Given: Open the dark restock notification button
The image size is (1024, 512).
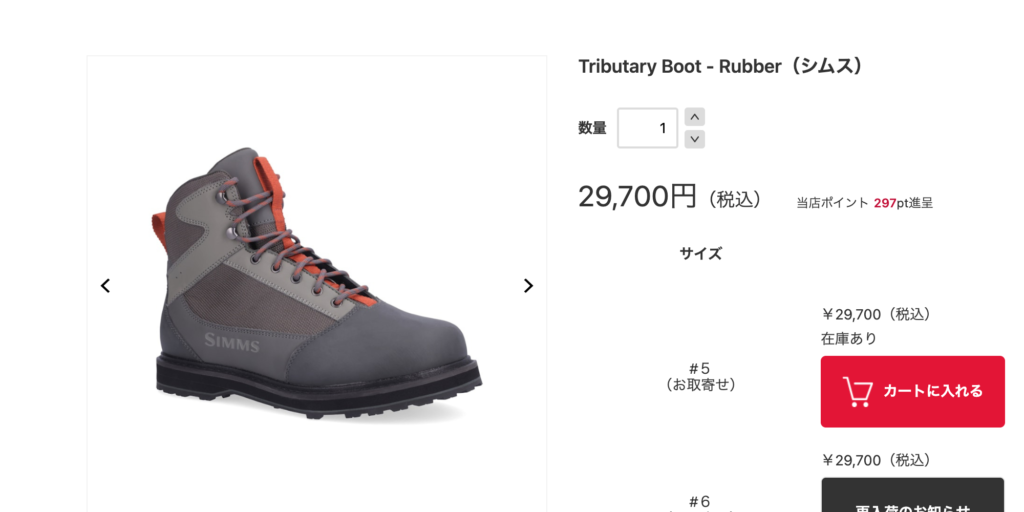Looking at the screenshot, I should coord(912,495).
